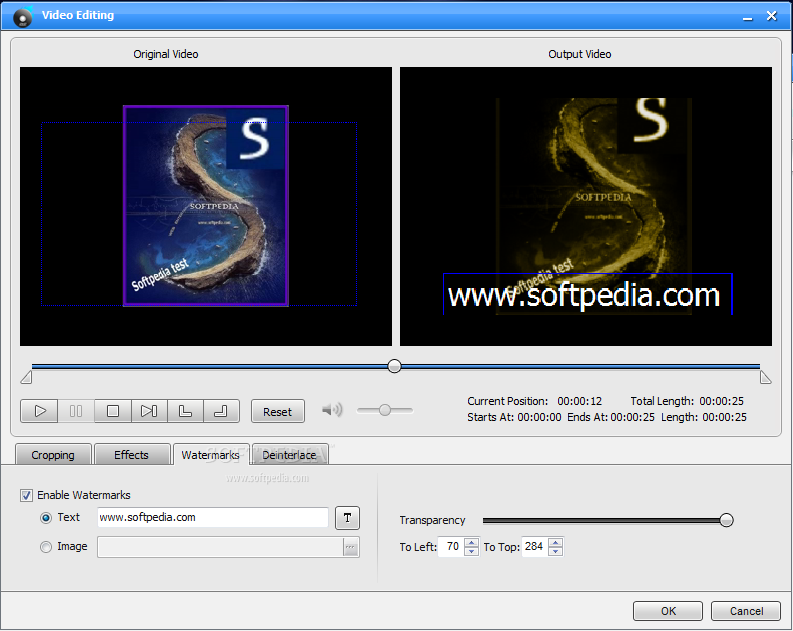Click the volume slider knob

(385, 410)
